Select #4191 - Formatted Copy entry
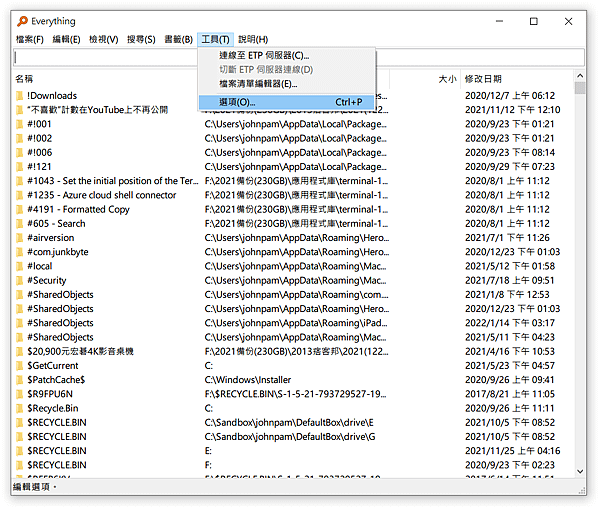Image resolution: width=600 pixels, height=508 pixels. click(78, 209)
